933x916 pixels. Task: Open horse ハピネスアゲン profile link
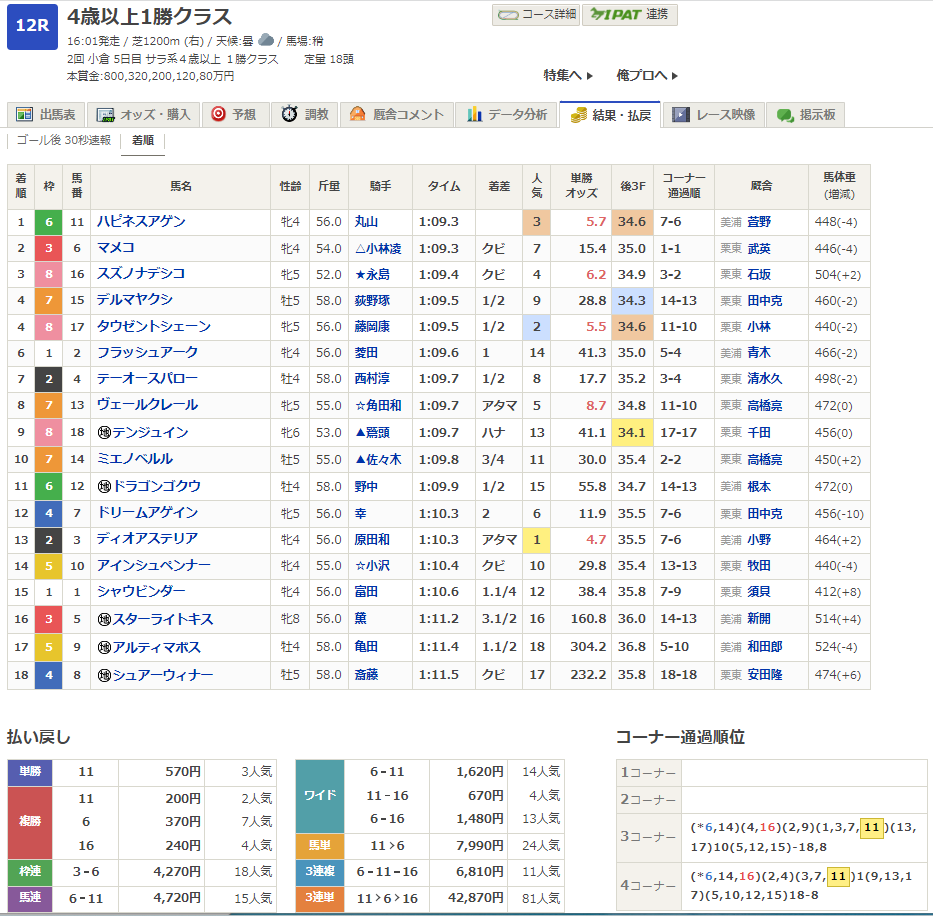pyautogui.click(x=141, y=221)
